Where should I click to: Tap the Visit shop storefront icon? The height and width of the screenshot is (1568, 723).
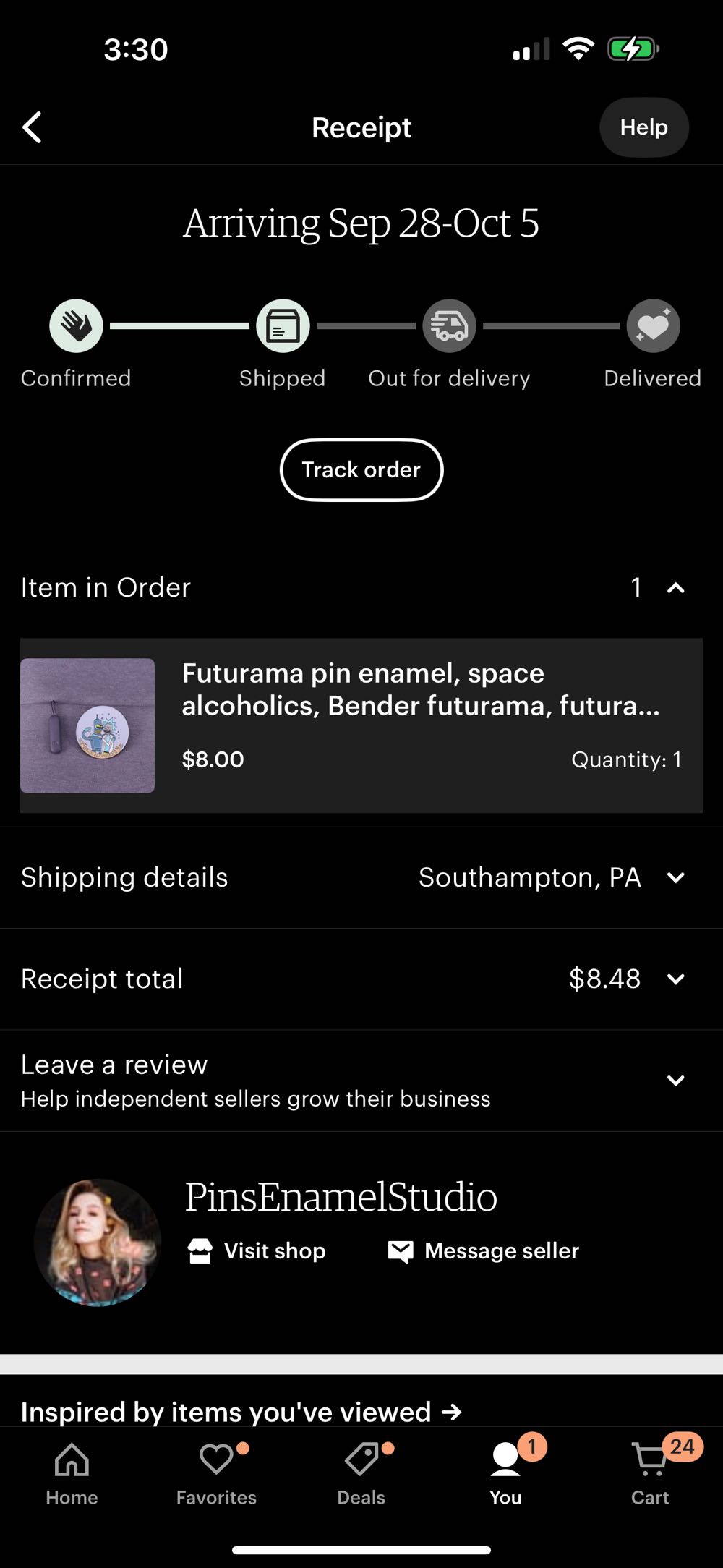200,1250
